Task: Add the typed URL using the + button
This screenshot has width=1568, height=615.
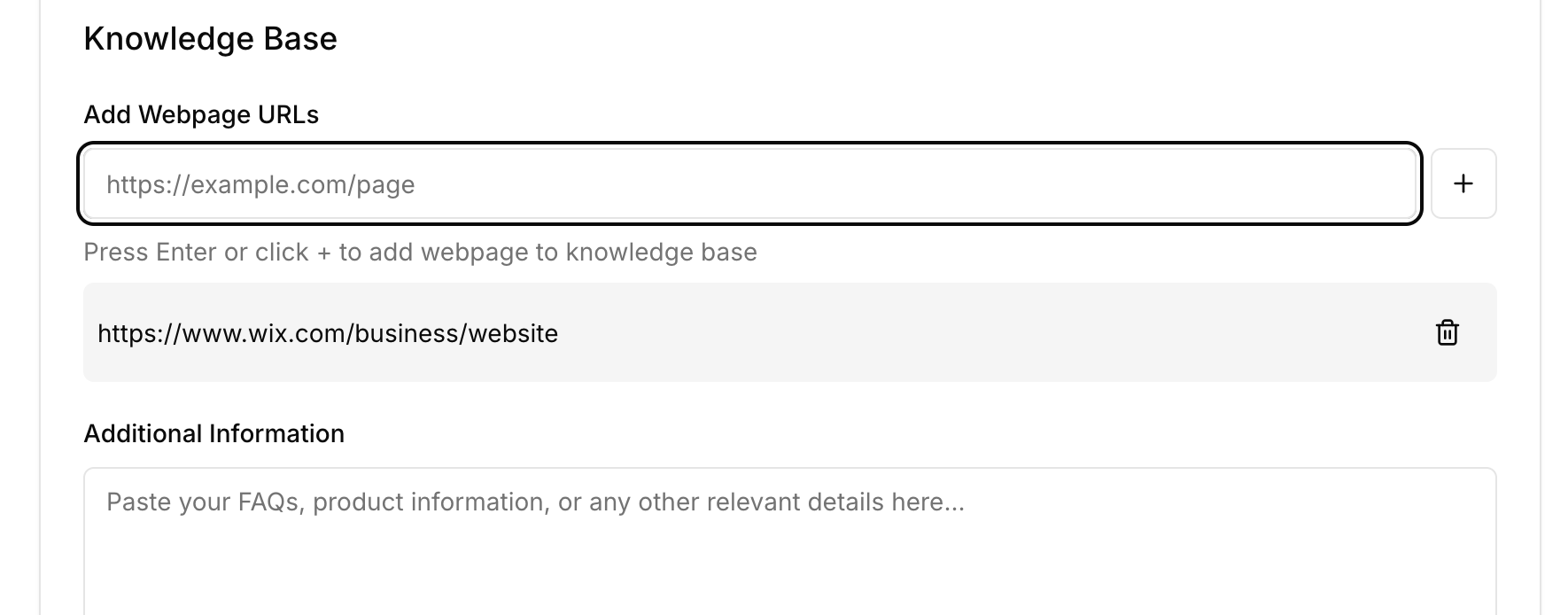Action: [x=1463, y=183]
